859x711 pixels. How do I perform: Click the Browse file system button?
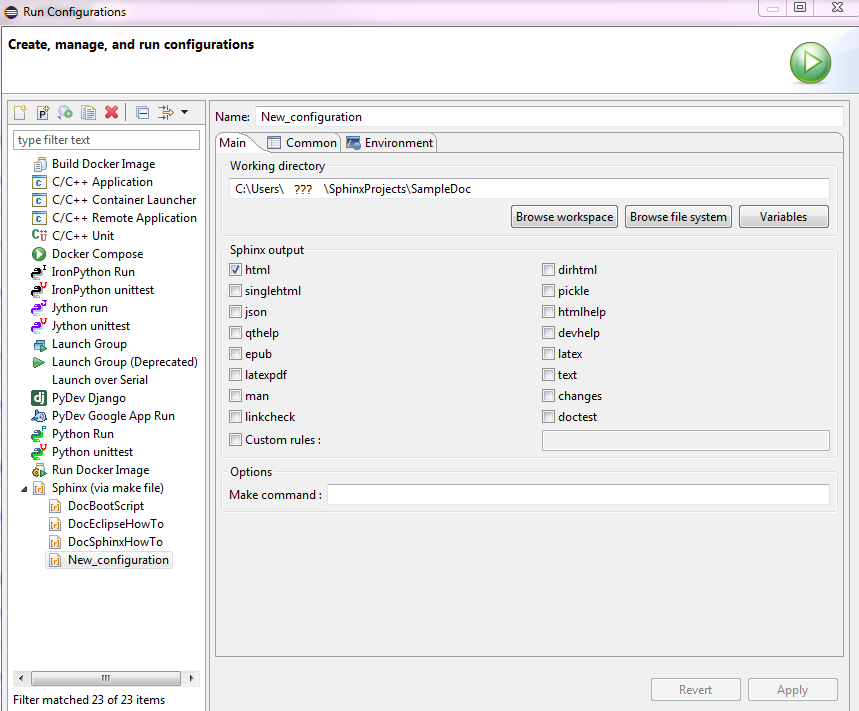tap(678, 217)
